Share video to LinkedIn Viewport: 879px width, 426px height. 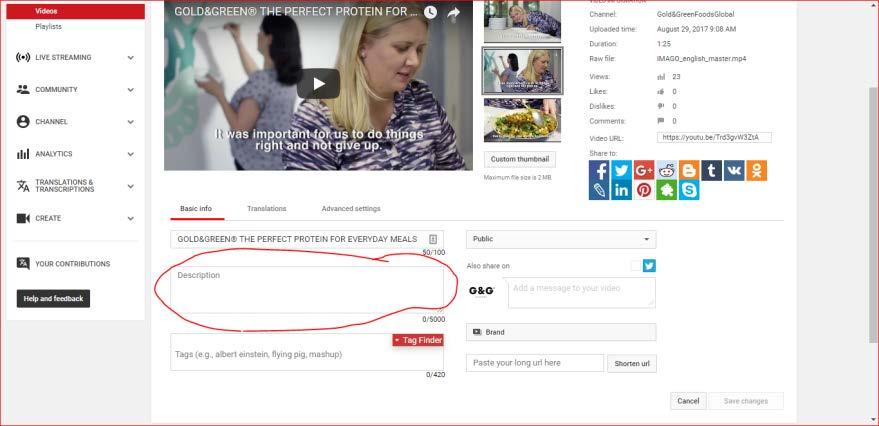pos(622,190)
